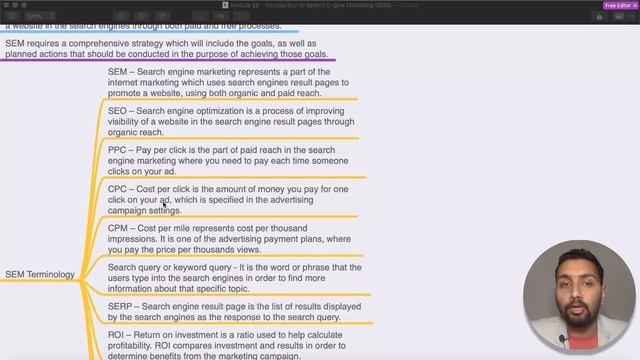Select the 'SEO – Search engine optimization' node
This screenshot has width=640, height=360.
(231, 122)
